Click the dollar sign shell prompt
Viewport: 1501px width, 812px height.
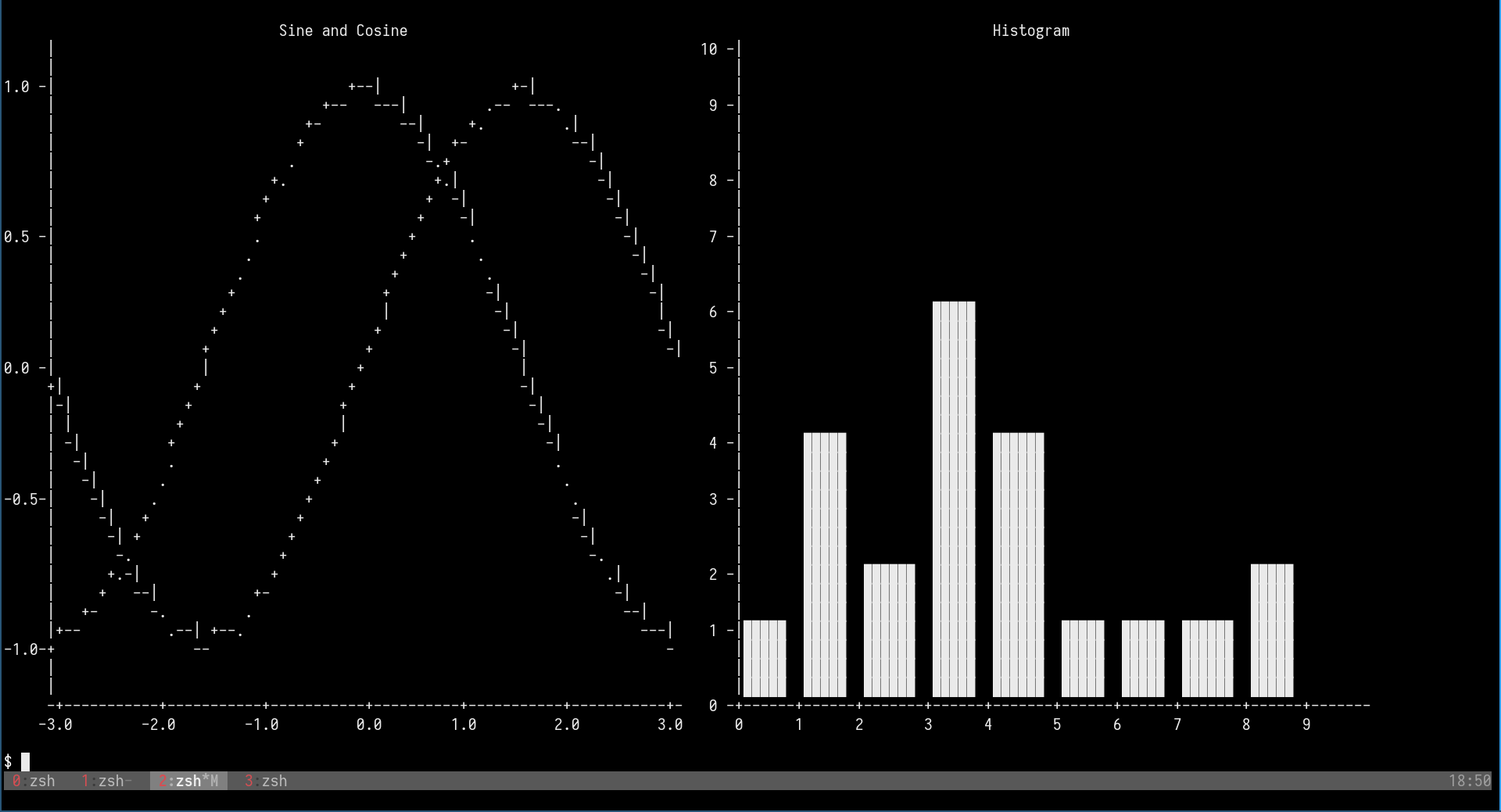8,759
